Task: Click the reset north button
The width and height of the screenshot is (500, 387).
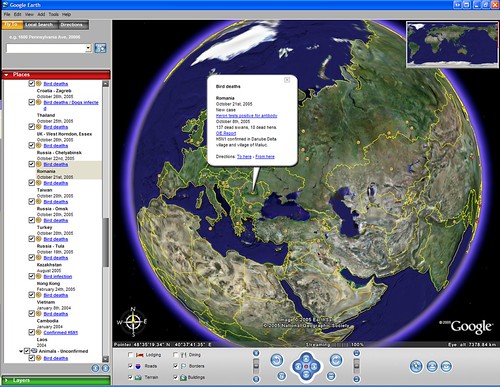Action: coord(281,376)
